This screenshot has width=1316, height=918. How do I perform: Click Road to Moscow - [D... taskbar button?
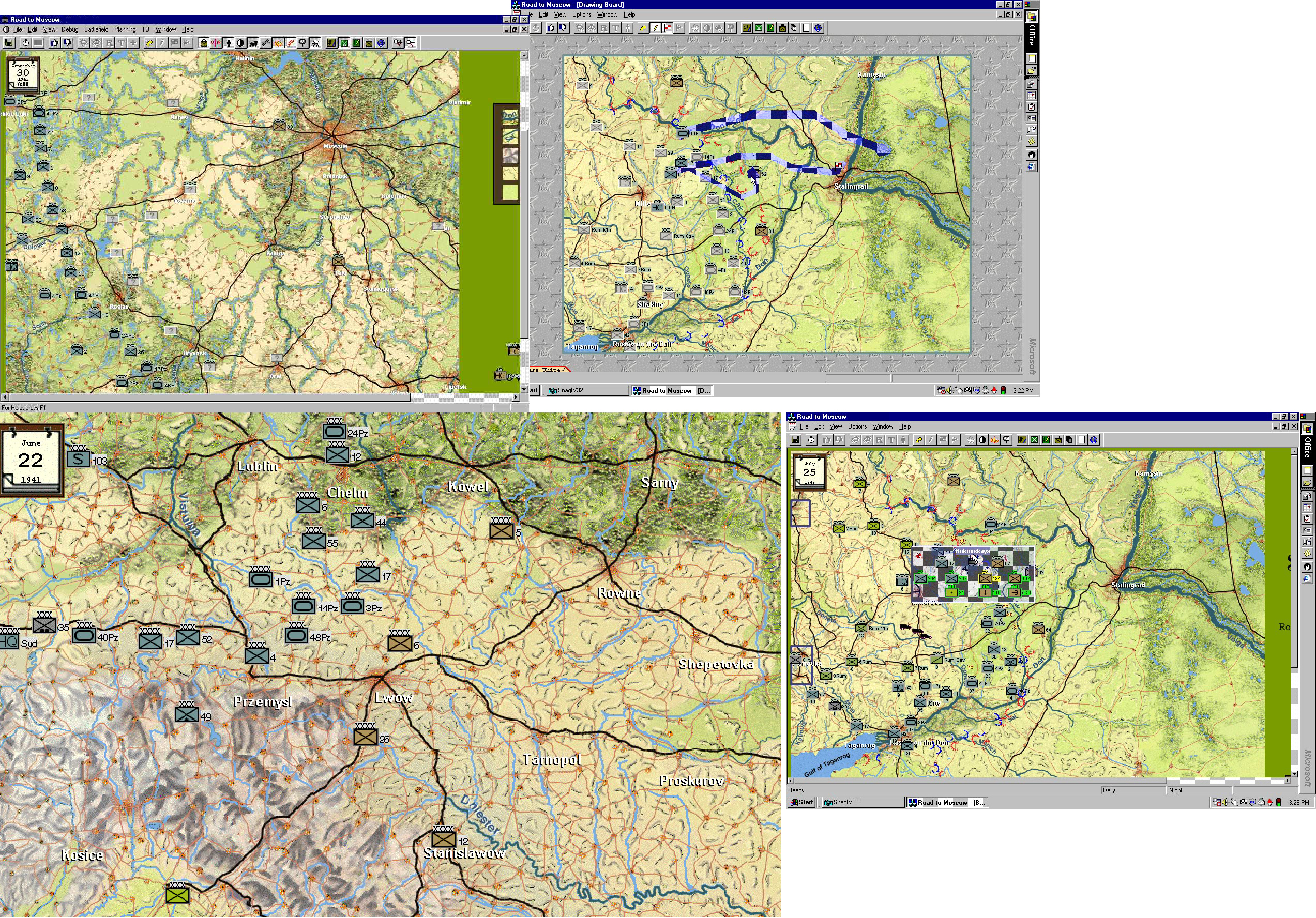tap(672, 390)
